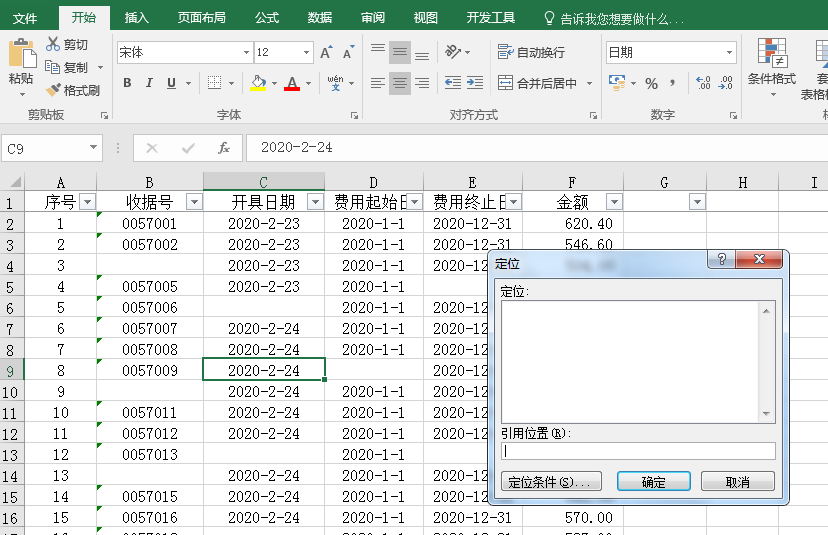Viewport: 828px width, 535px height.
Task: Open filter dropdown for 开具日期 column
Action: coord(315,202)
